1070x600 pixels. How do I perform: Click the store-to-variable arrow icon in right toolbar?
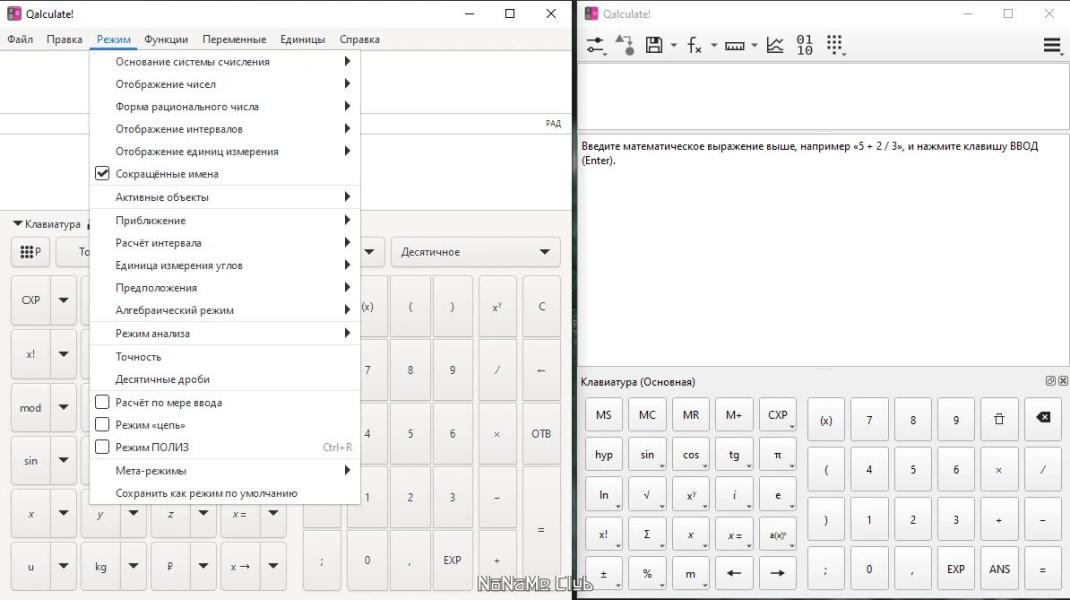pos(624,45)
